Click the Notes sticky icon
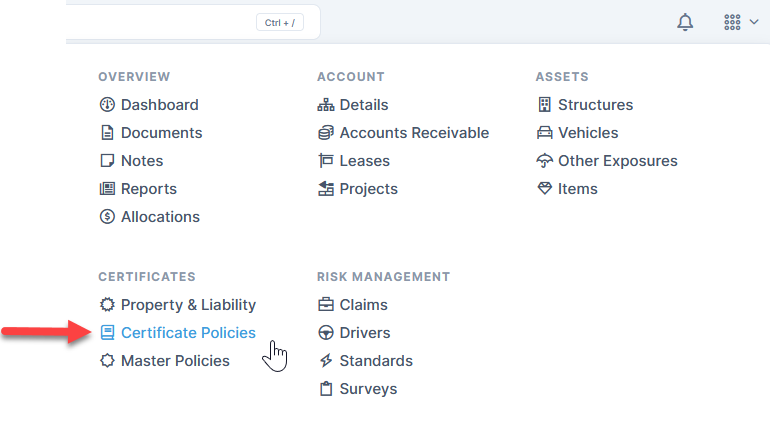Image resolution: width=770 pixels, height=440 pixels. click(108, 161)
